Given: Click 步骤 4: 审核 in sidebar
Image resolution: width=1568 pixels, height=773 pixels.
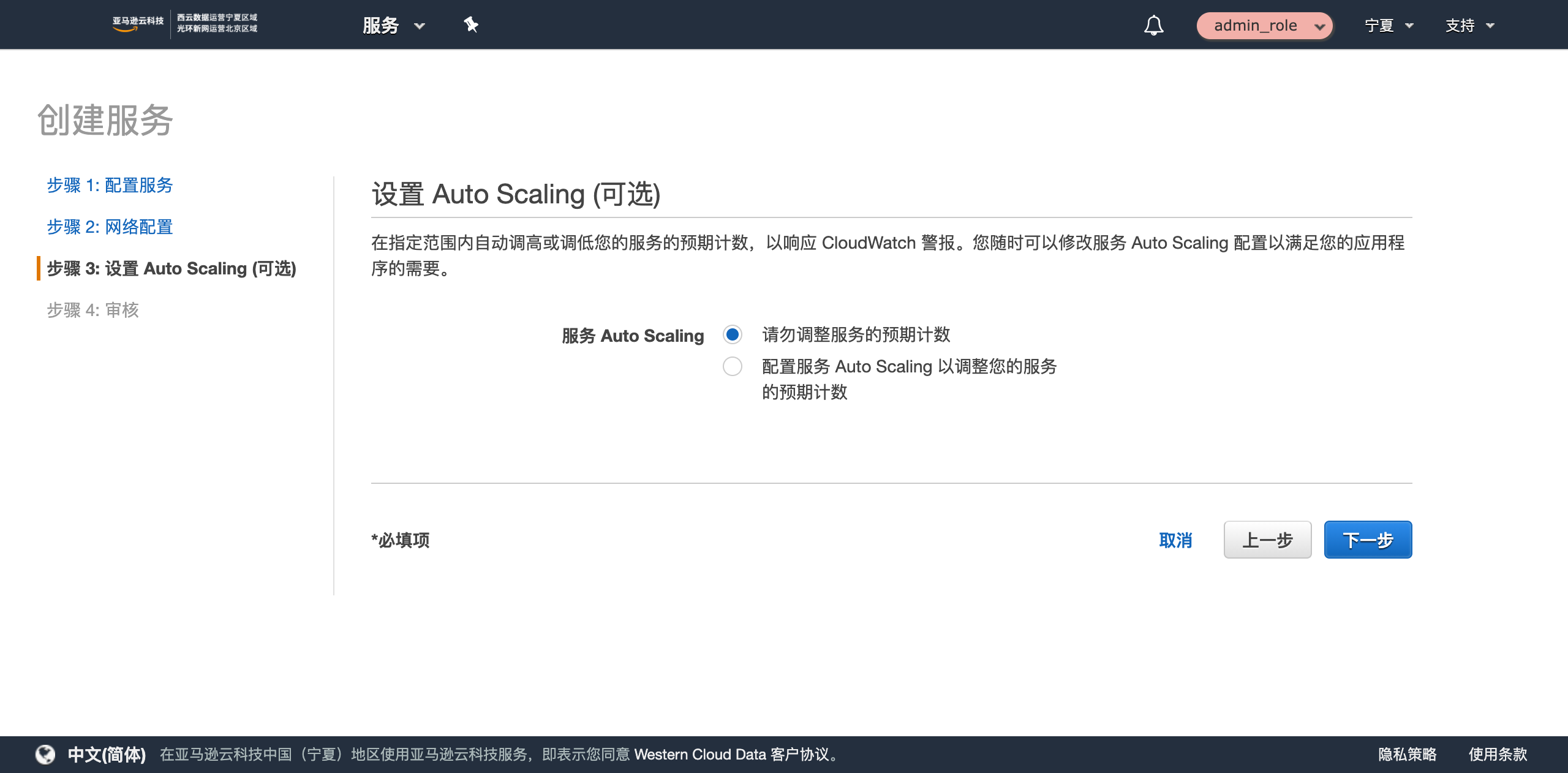Looking at the screenshot, I should 92,311.
